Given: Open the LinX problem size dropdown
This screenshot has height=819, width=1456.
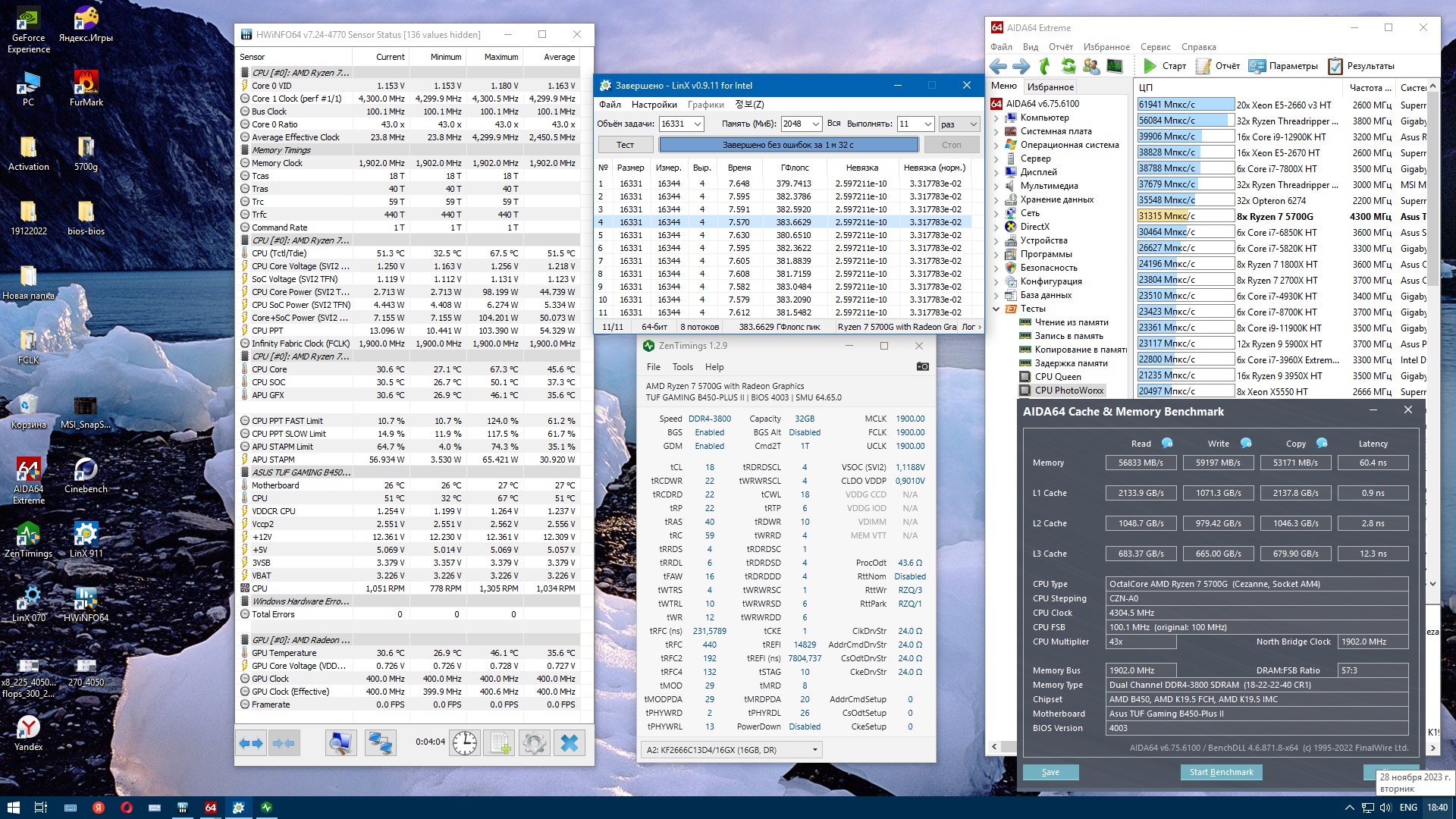Looking at the screenshot, I should pyautogui.click(x=697, y=124).
